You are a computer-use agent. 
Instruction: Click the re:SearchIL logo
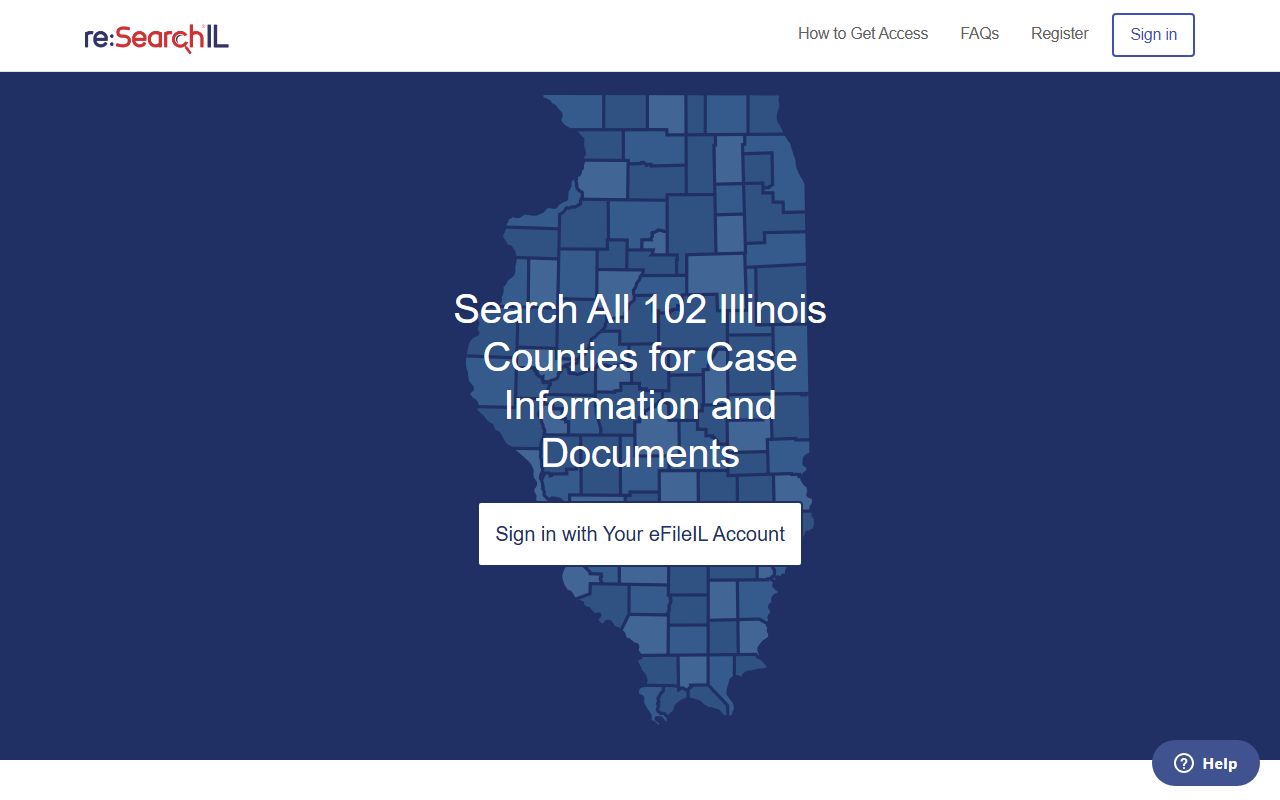click(157, 38)
